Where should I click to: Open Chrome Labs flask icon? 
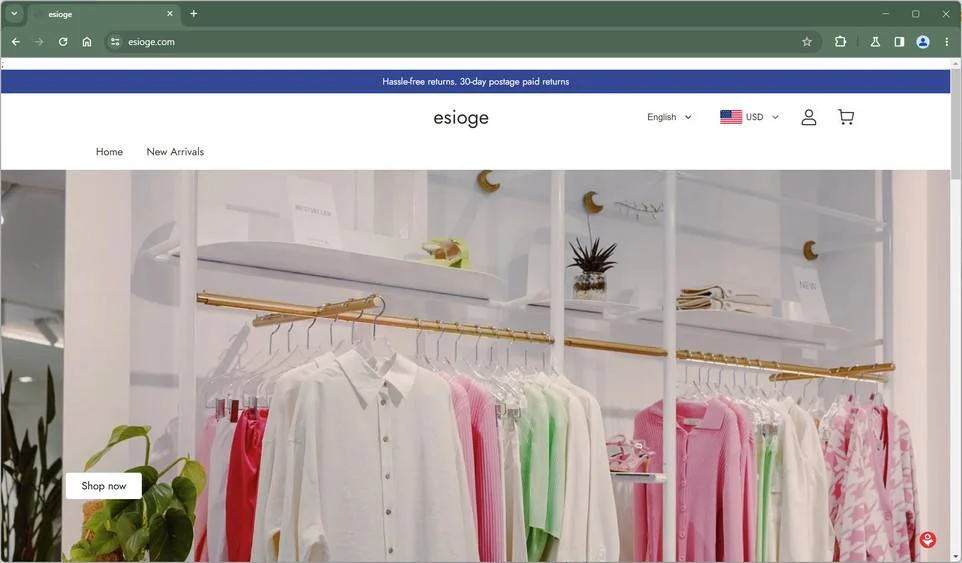click(x=875, y=42)
